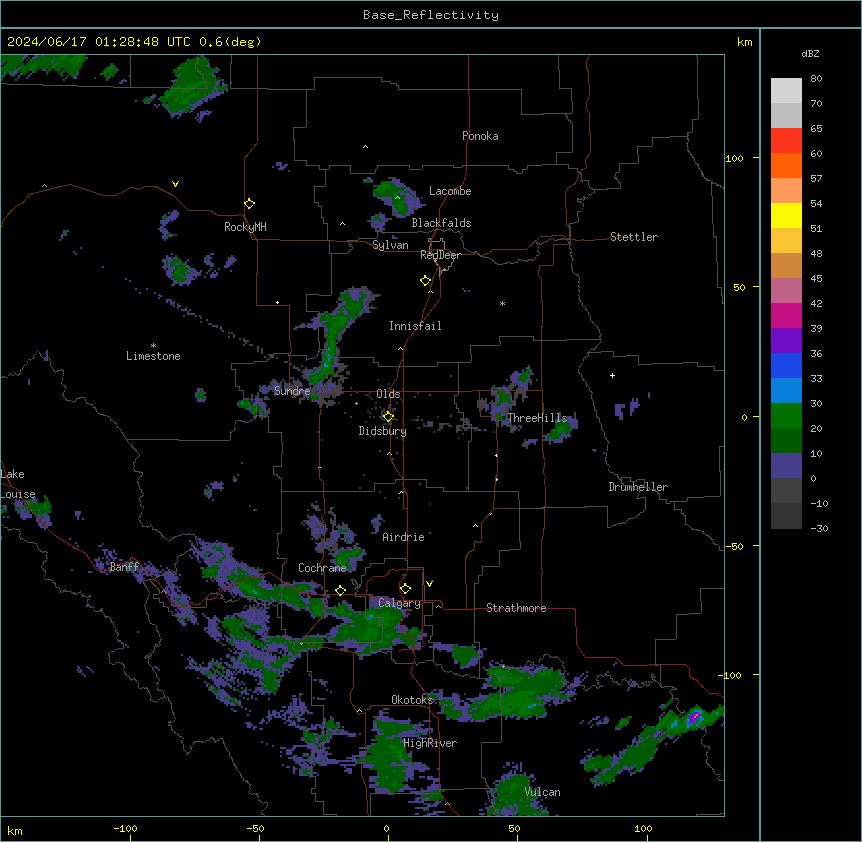Click the yellow diamond marker south of RedDeer
The image size is (862, 842).
click(425, 281)
